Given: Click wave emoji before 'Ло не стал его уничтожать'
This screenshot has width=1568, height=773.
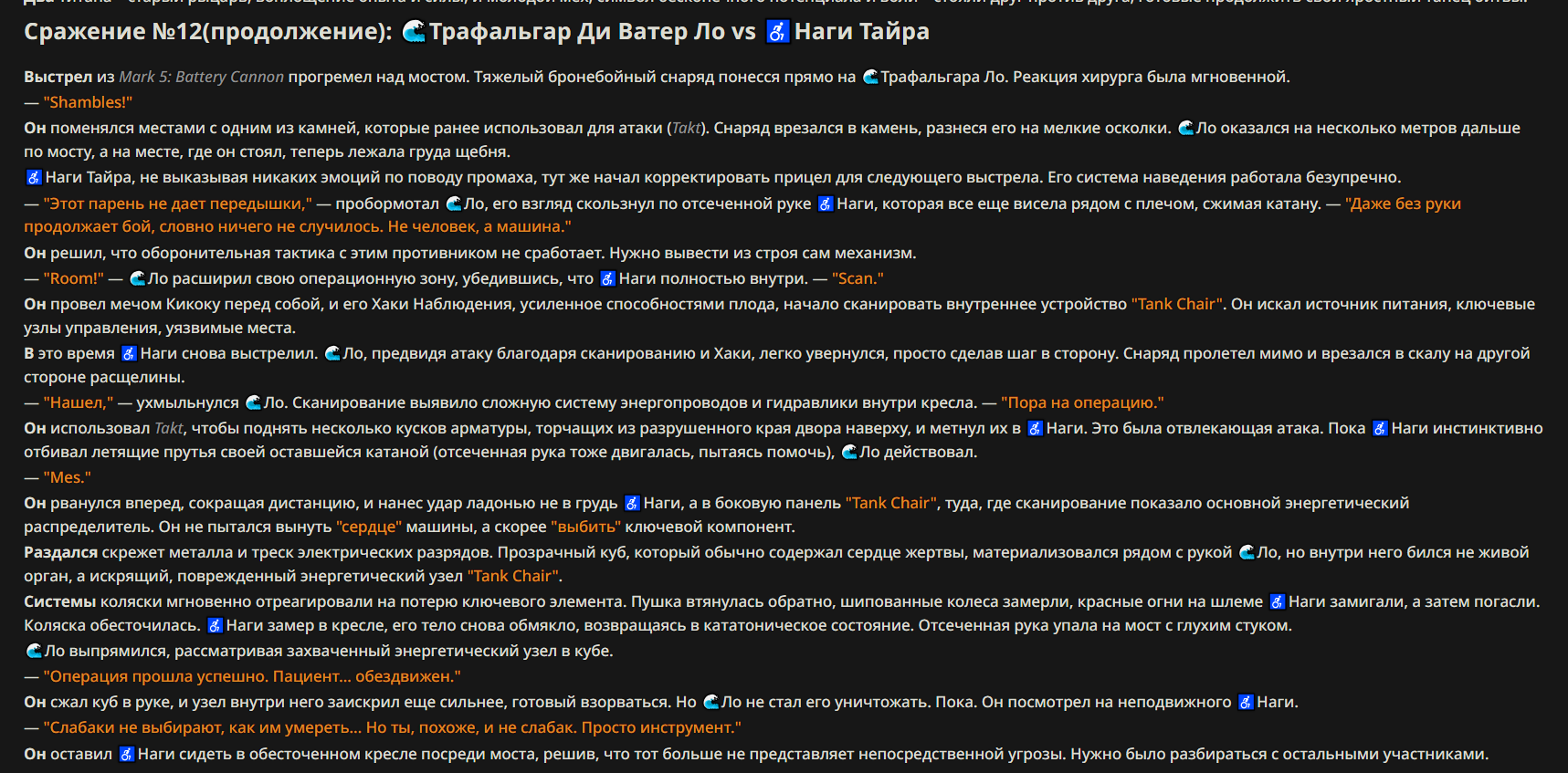Looking at the screenshot, I should pos(710,702).
